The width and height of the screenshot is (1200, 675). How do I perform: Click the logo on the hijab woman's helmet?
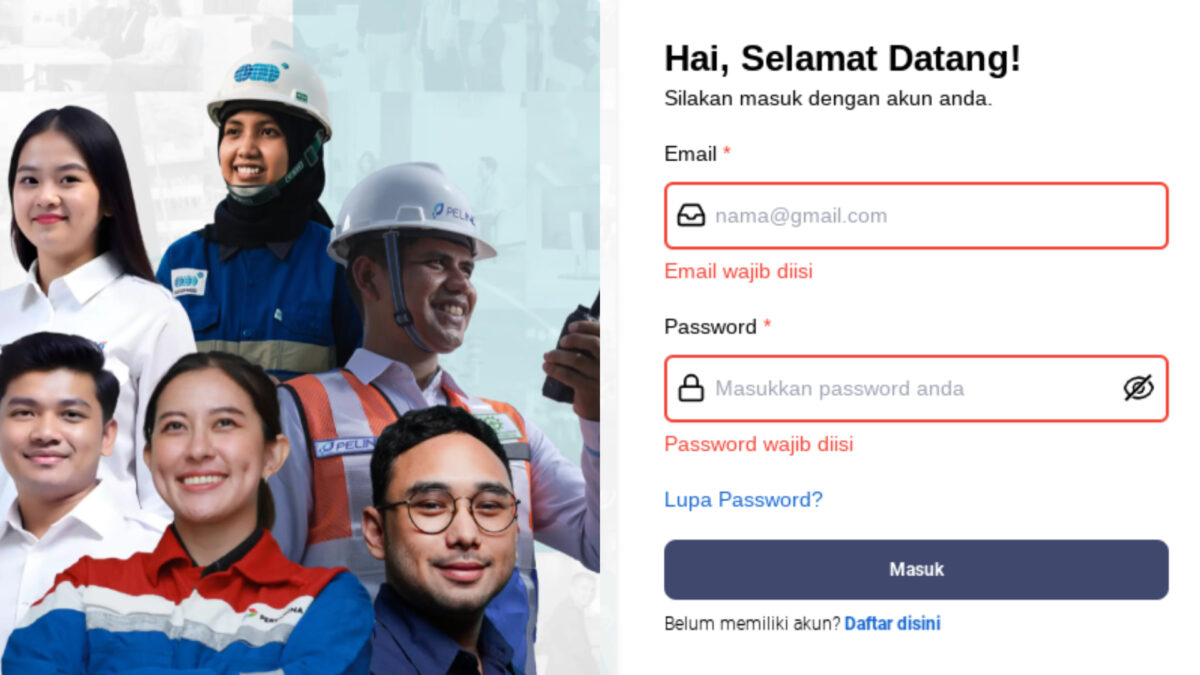(x=257, y=72)
